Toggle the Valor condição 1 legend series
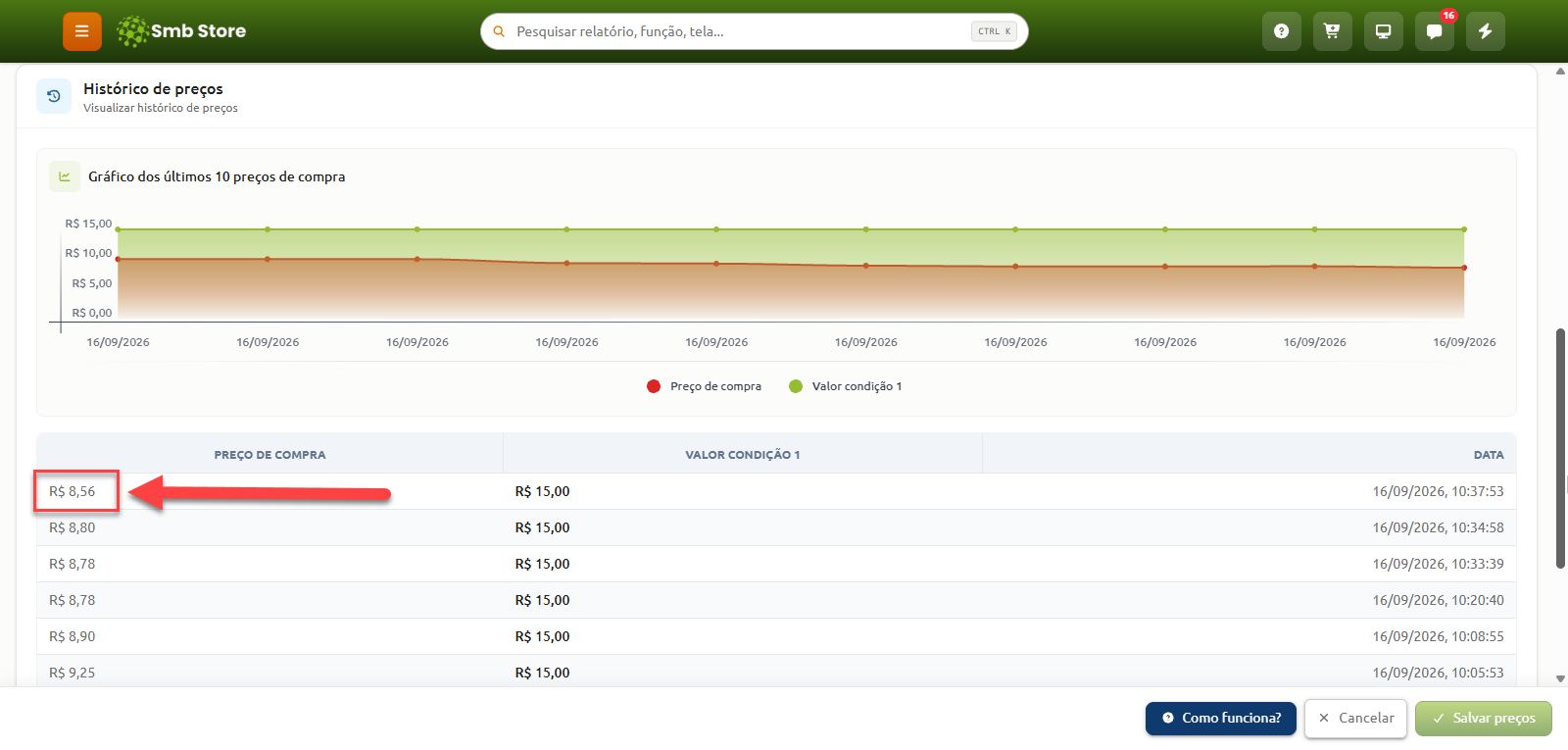Image resolution: width=1568 pixels, height=750 pixels. click(846, 386)
